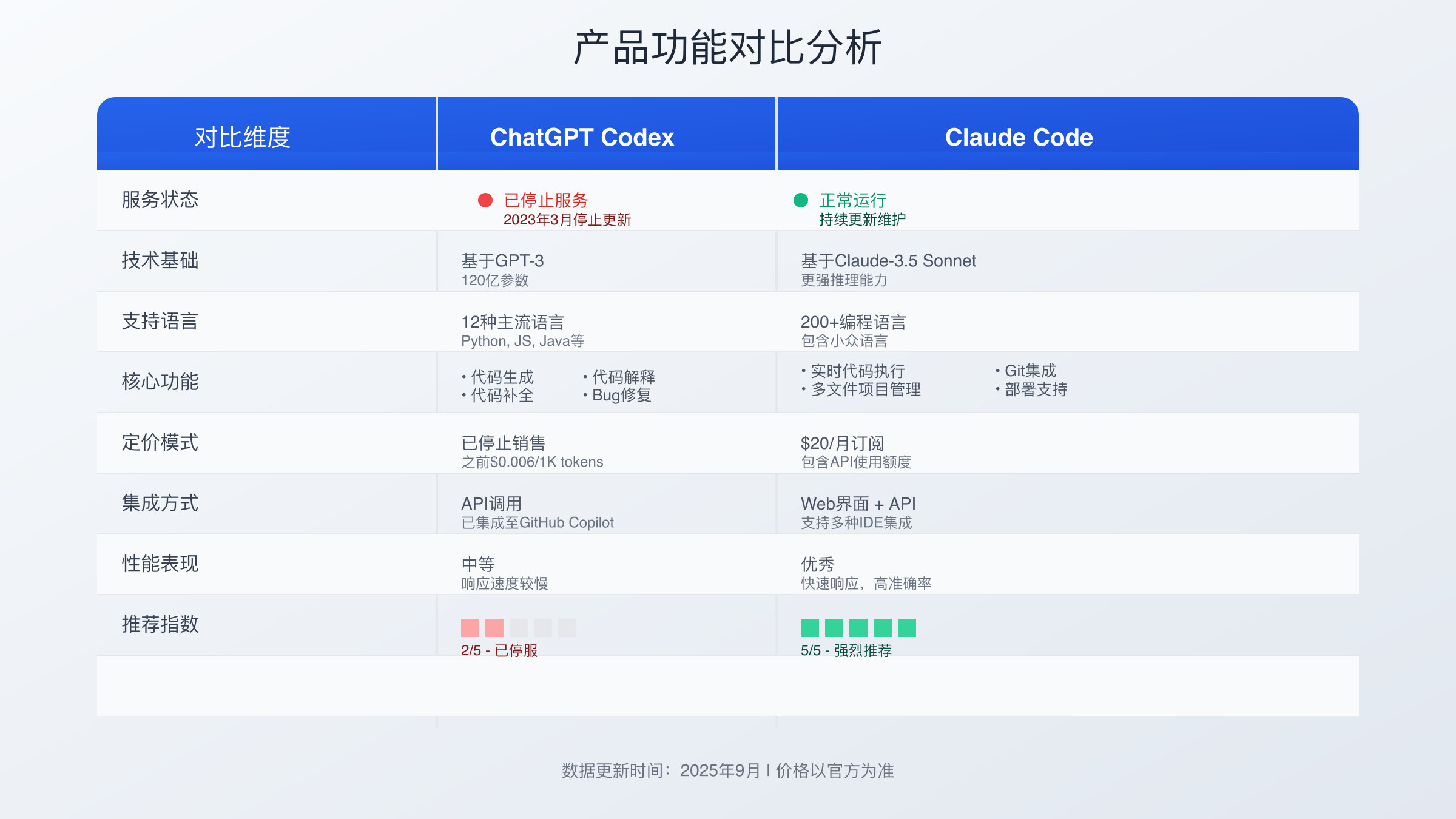Click the 2023年3月停止更新 note
Image resolution: width=1456 pixels, height=819 pixels.
567,220
